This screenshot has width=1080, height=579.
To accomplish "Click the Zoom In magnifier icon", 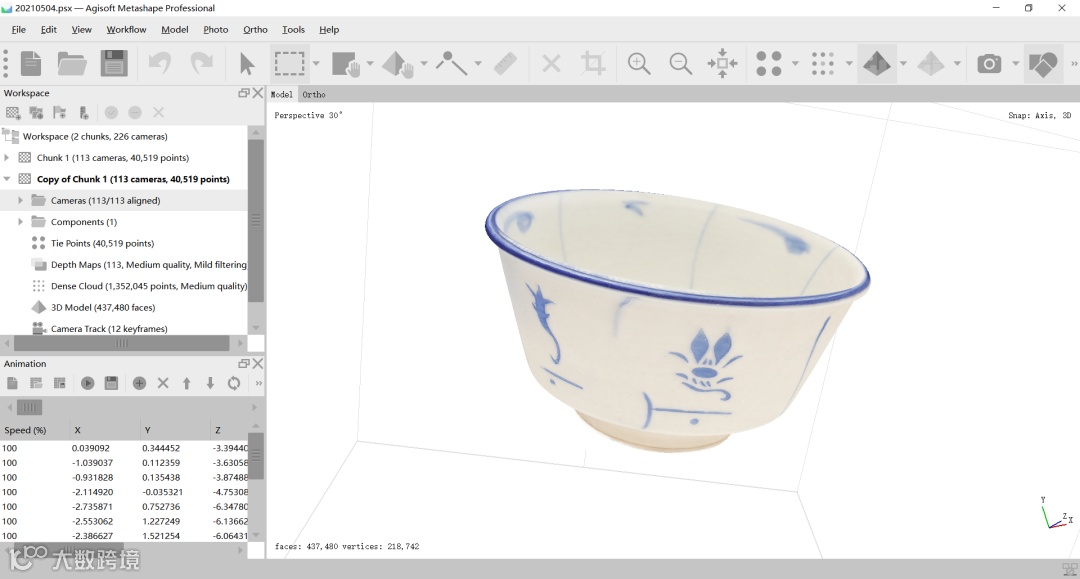I will [x=639, y=63].
